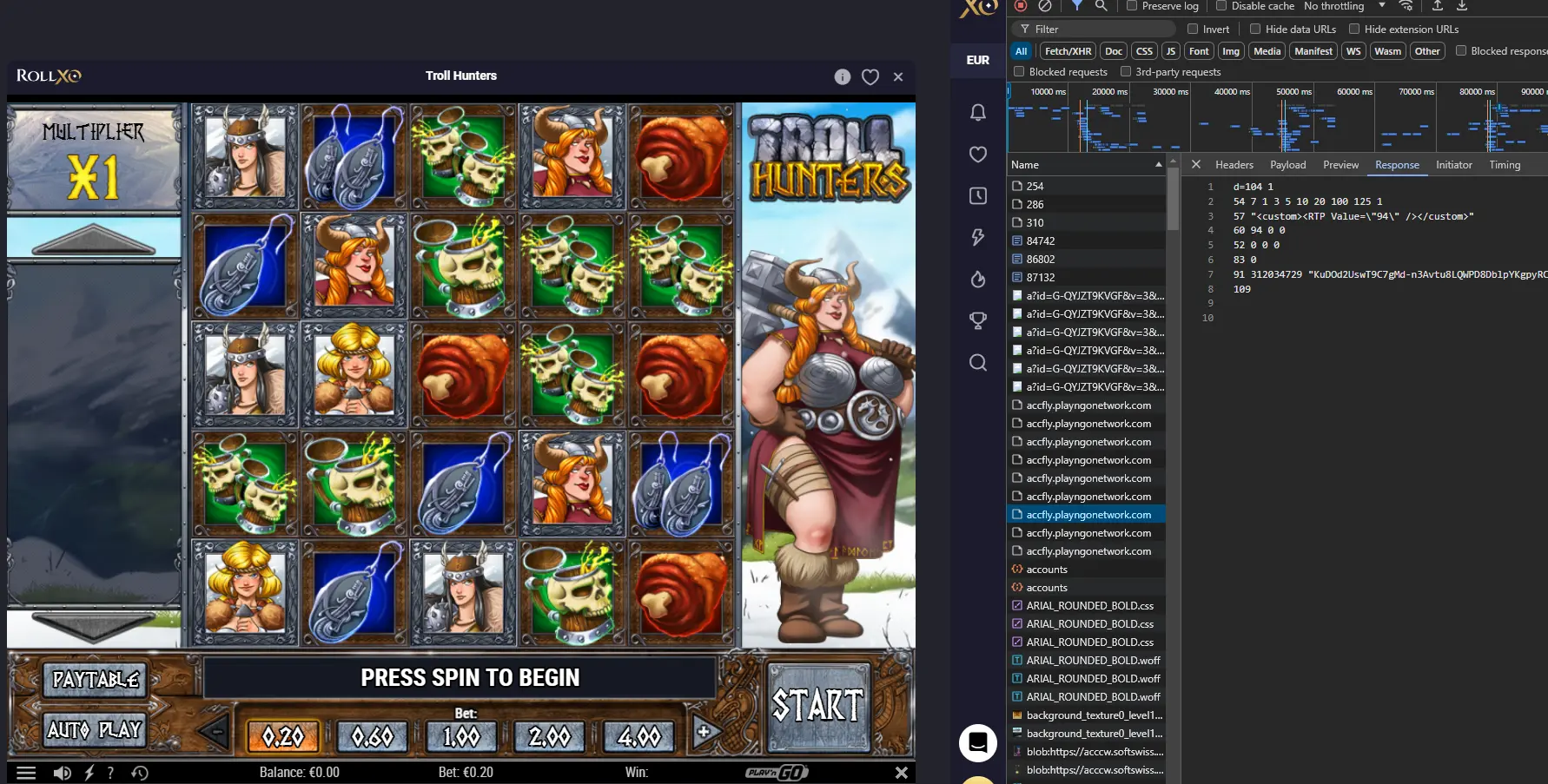Open network search magnifier
Viewport: 1548px width, 784px height.
(1101, 5)
